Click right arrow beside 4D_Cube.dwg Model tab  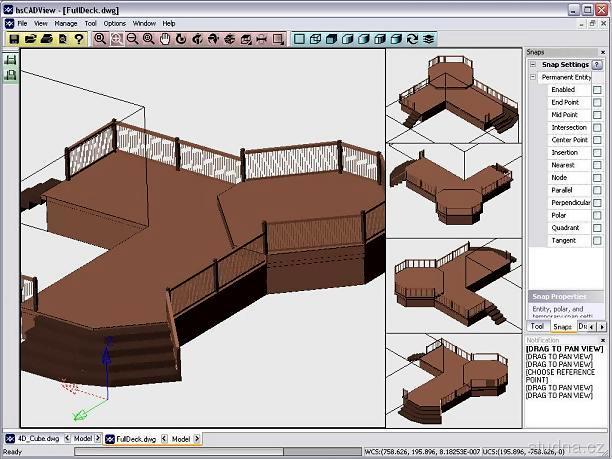point(98,438)
